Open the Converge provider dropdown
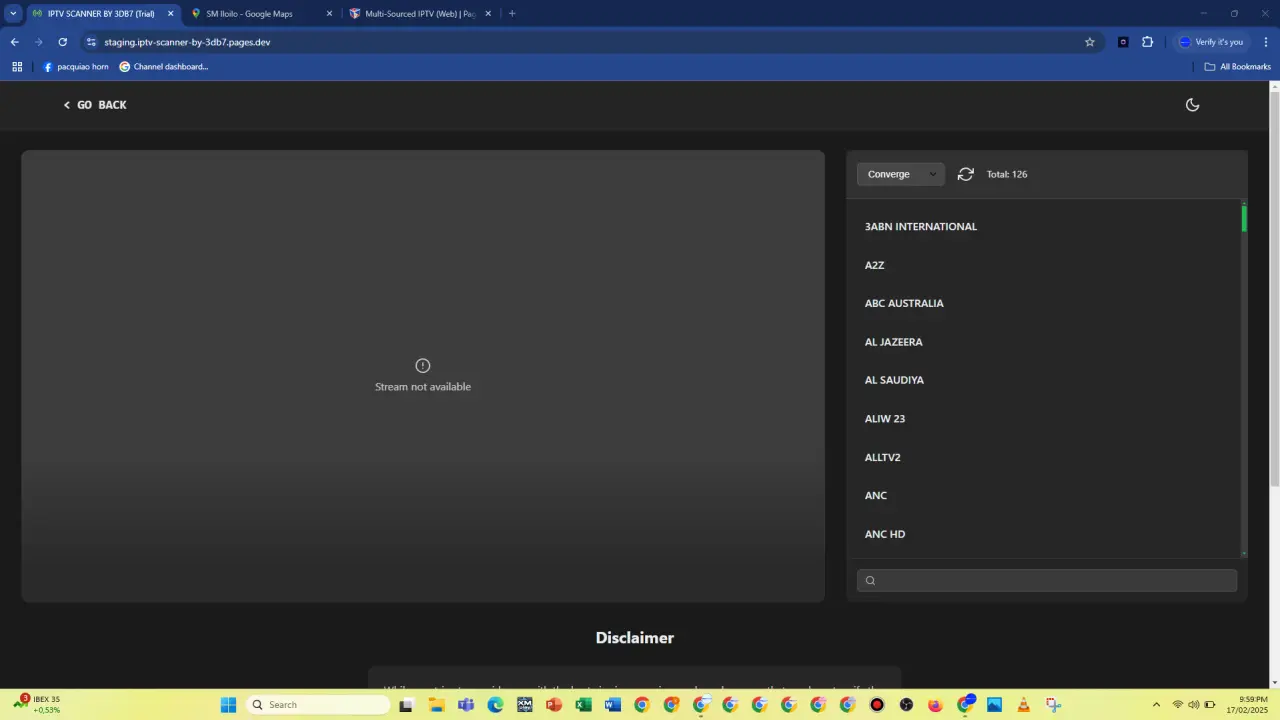This screenshot has width=1280, height=720. coord(900,174)
